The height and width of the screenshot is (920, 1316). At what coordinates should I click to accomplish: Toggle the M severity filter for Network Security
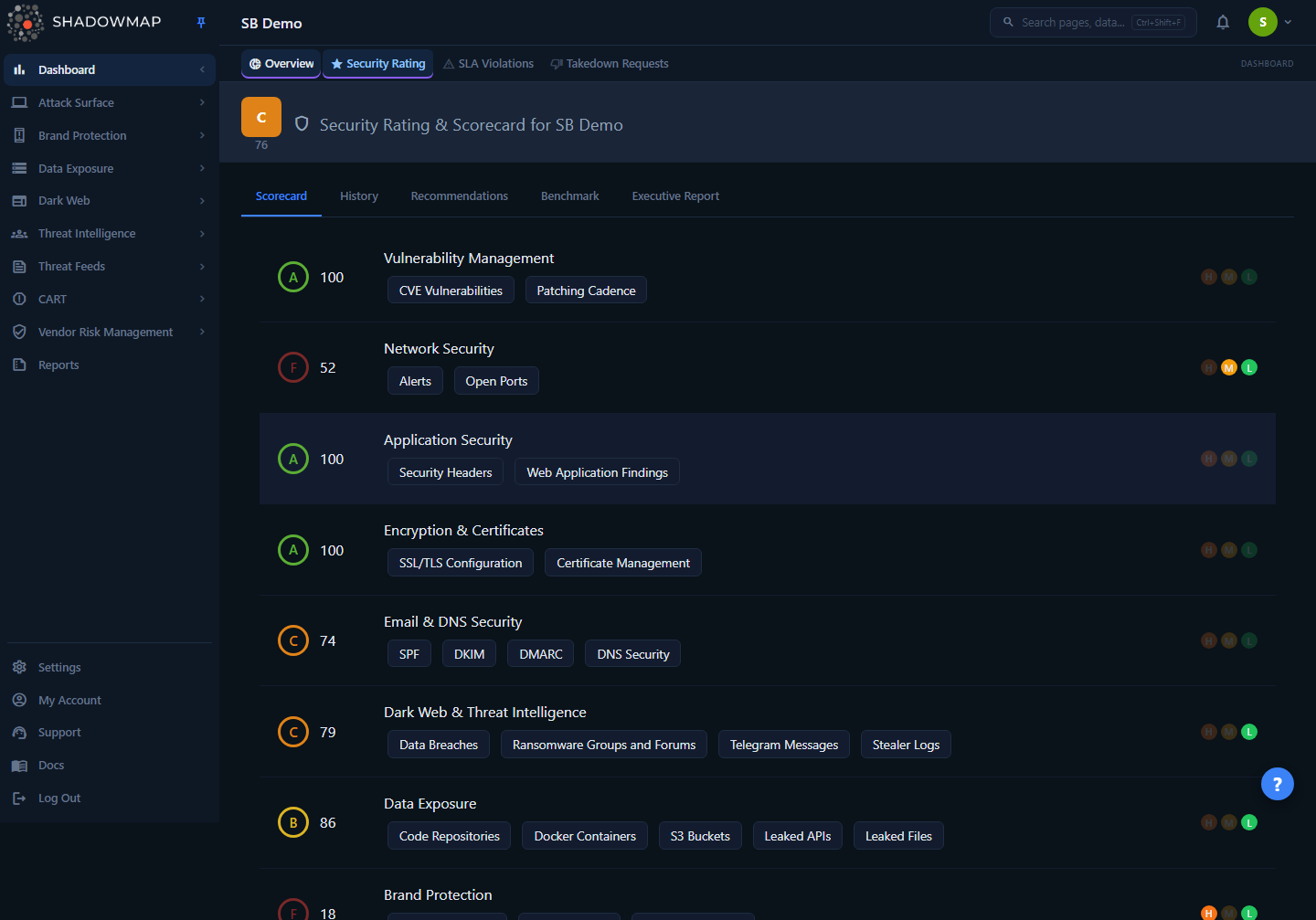[1229, 367]
